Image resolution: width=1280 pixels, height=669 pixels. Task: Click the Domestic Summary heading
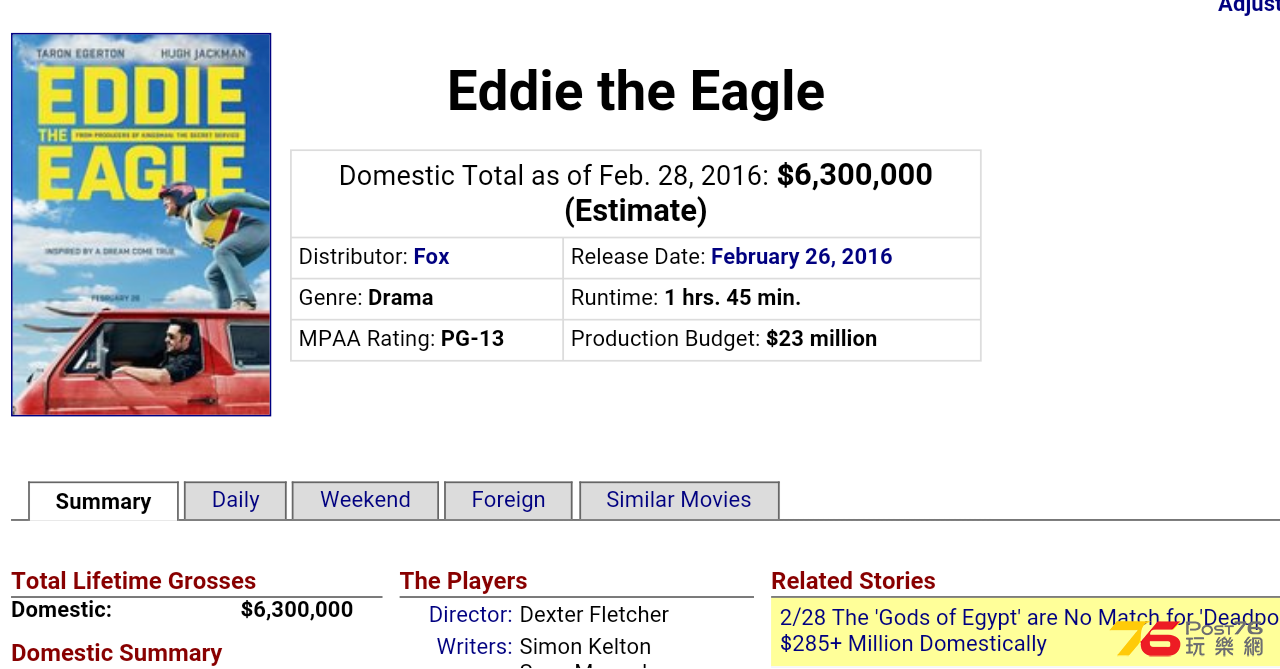tap(116, 653)
